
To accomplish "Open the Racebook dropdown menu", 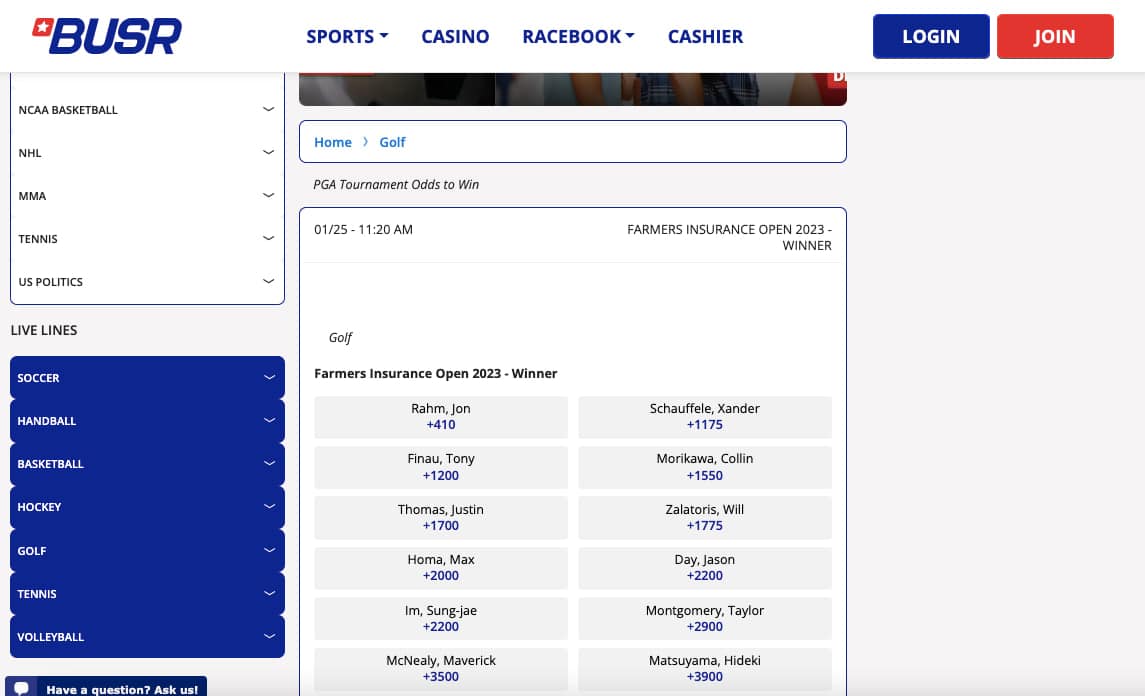I will [x=578, y=37].
